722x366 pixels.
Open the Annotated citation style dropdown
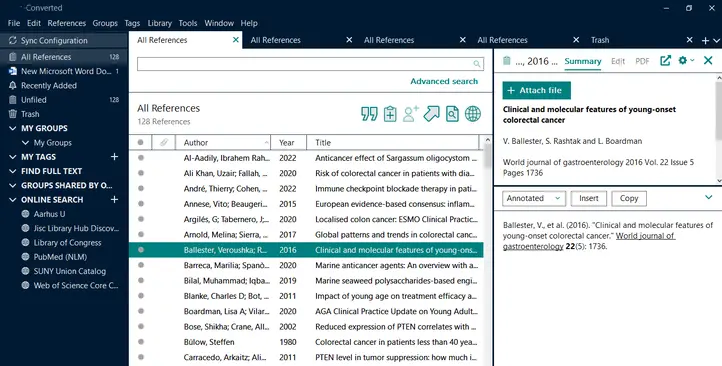(534, 198)
